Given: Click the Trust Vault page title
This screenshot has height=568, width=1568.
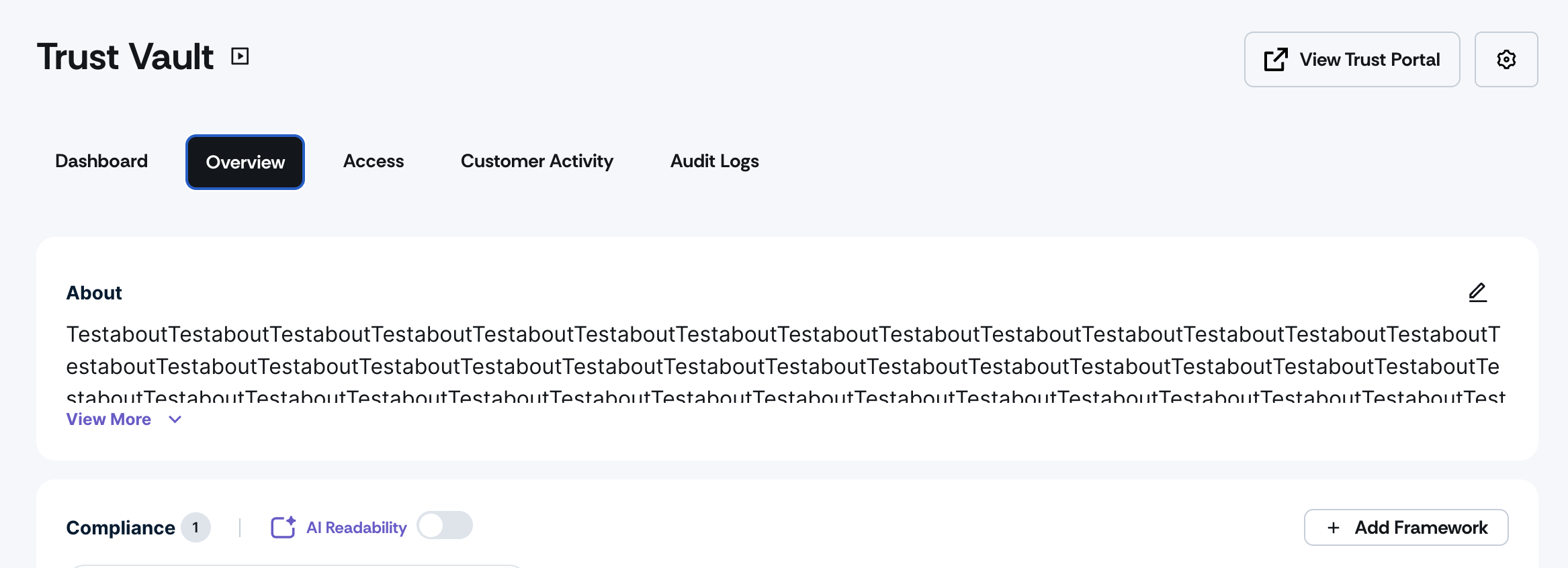Looking at the screenshot, I should [x=126, y=56].
